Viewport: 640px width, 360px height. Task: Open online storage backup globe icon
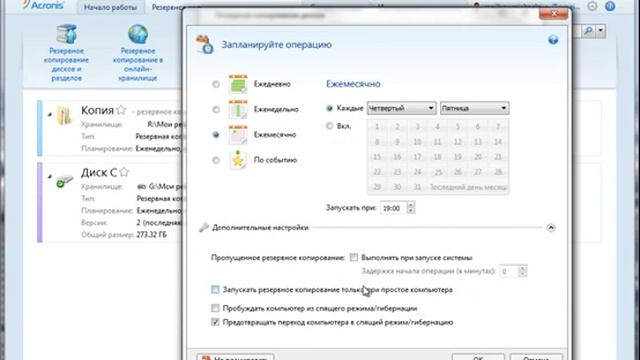[x=138, y=34]
